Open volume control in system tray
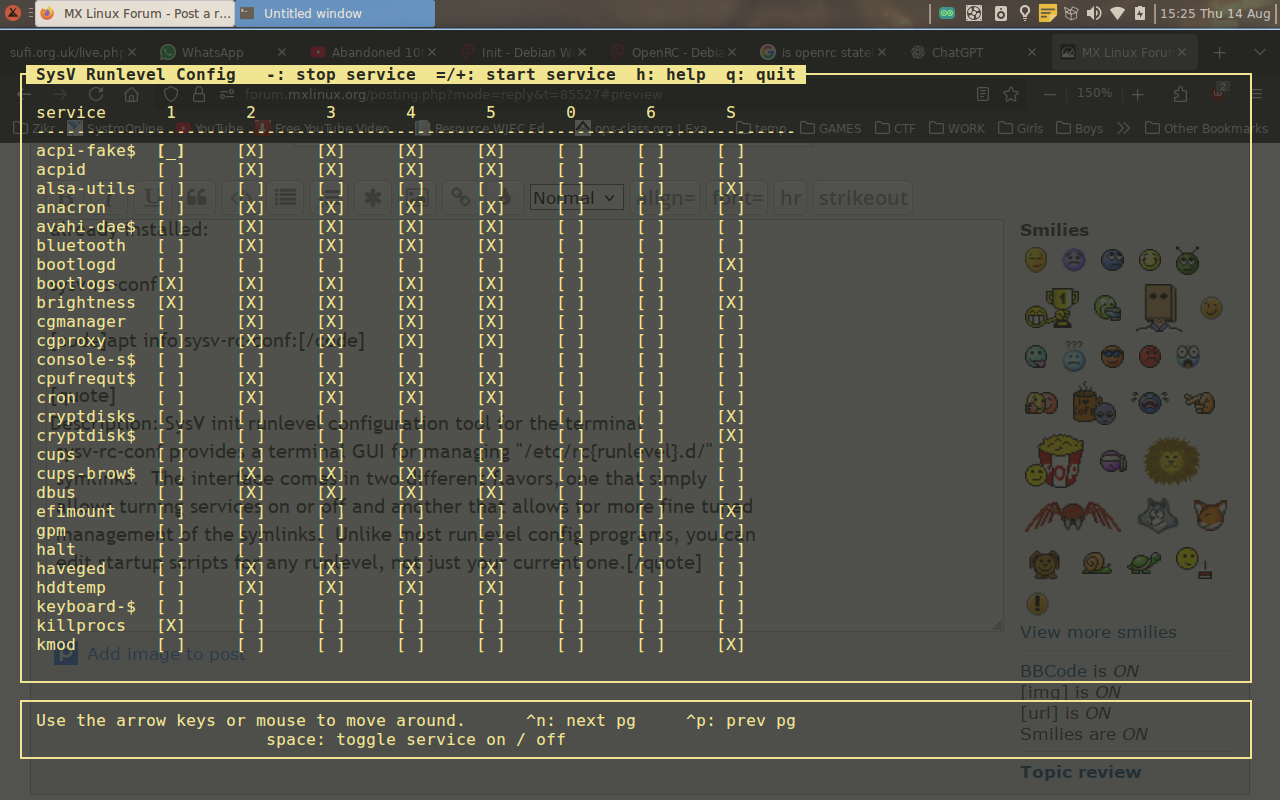This screenshot has width=1280, height=800. coord(1094,13)
